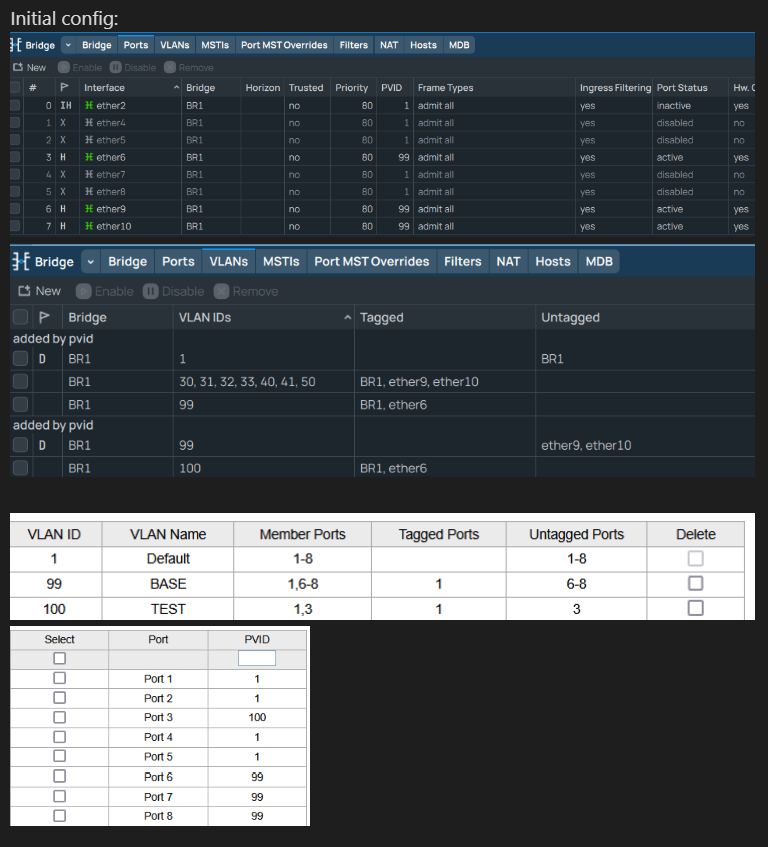Select the Port 6 checkbox
This screenshot has width=768, height=847.
tap(59, 776)
